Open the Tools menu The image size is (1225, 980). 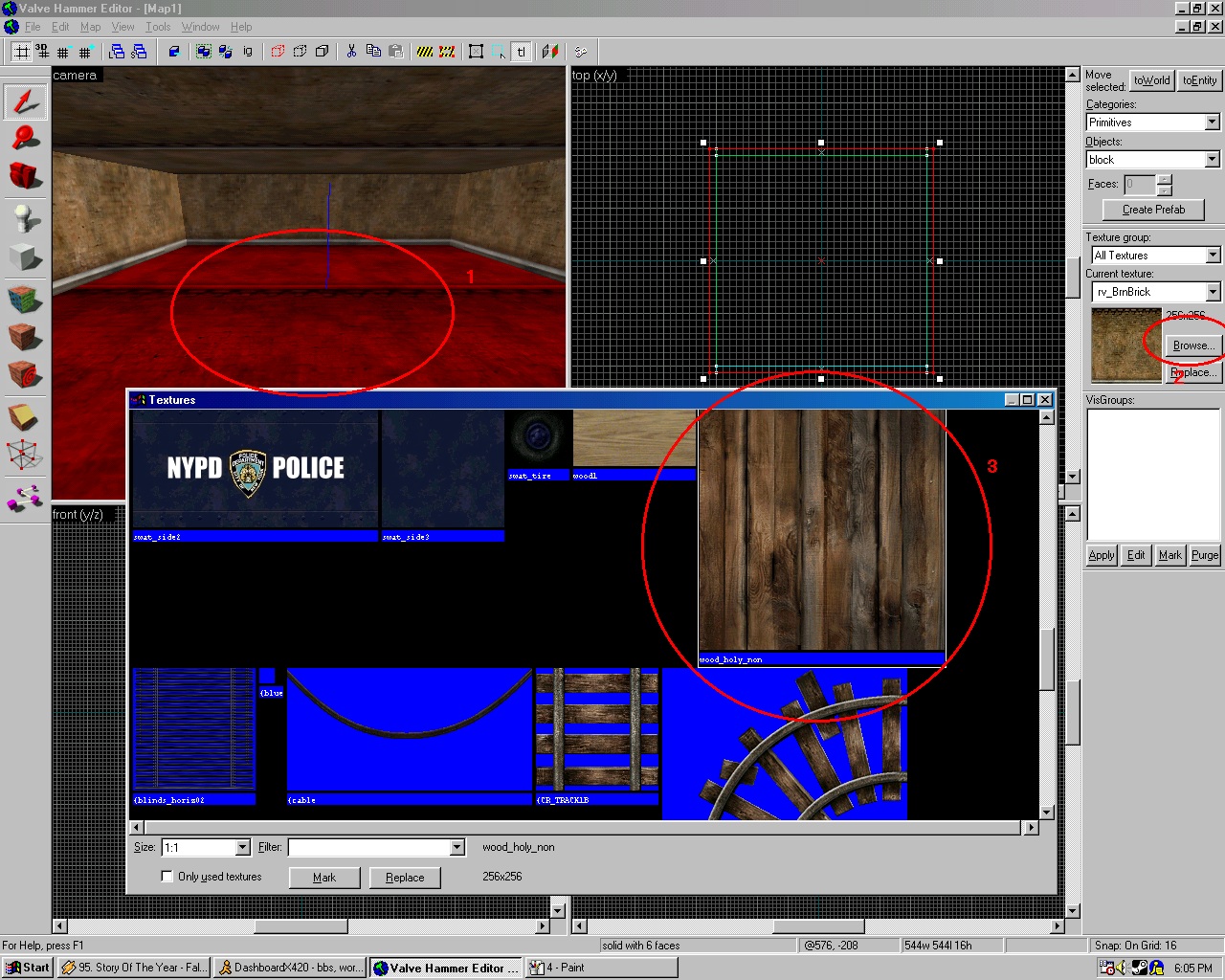tap(158, 27)
